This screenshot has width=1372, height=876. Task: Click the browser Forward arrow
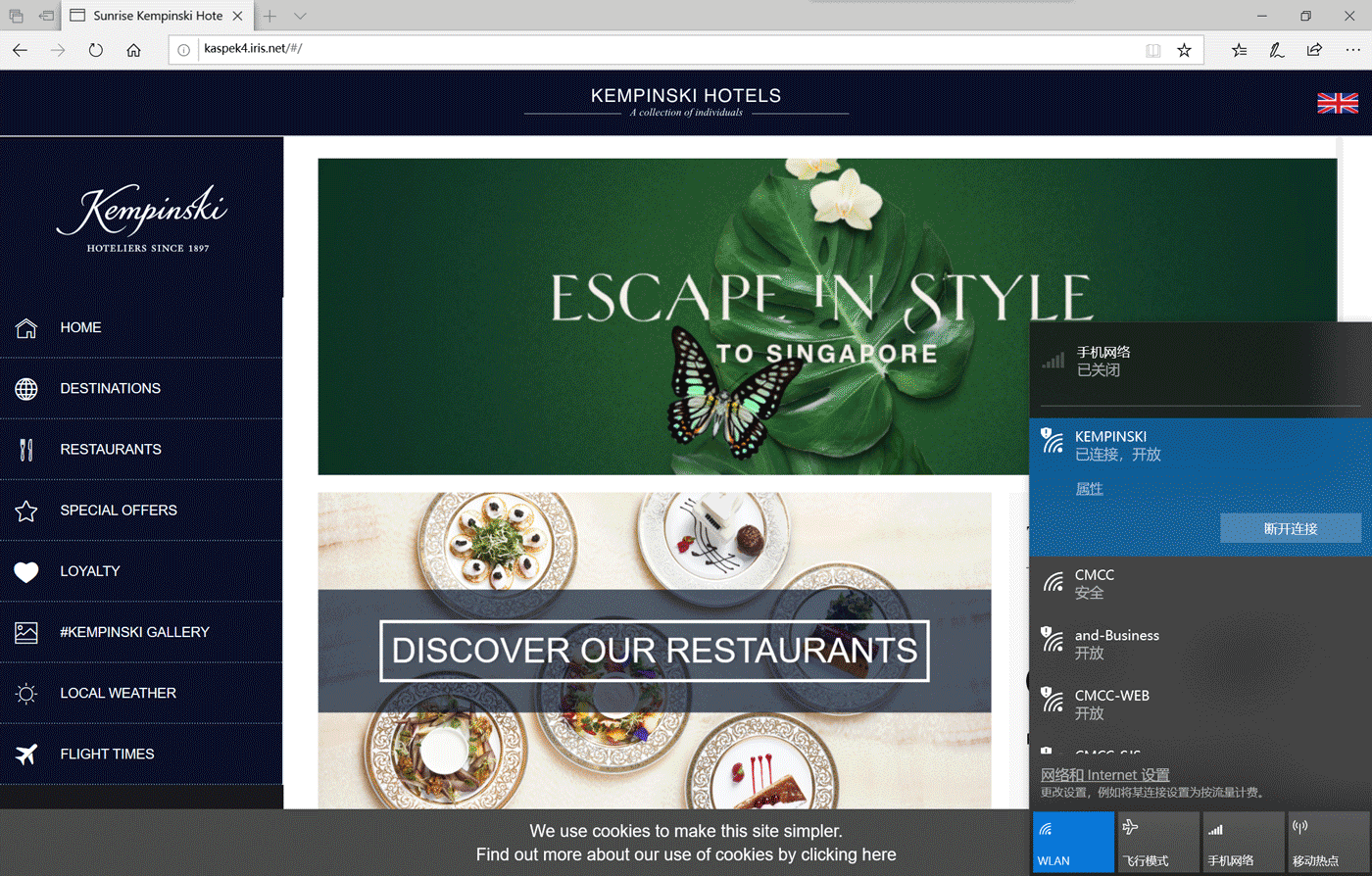(58, 50)
